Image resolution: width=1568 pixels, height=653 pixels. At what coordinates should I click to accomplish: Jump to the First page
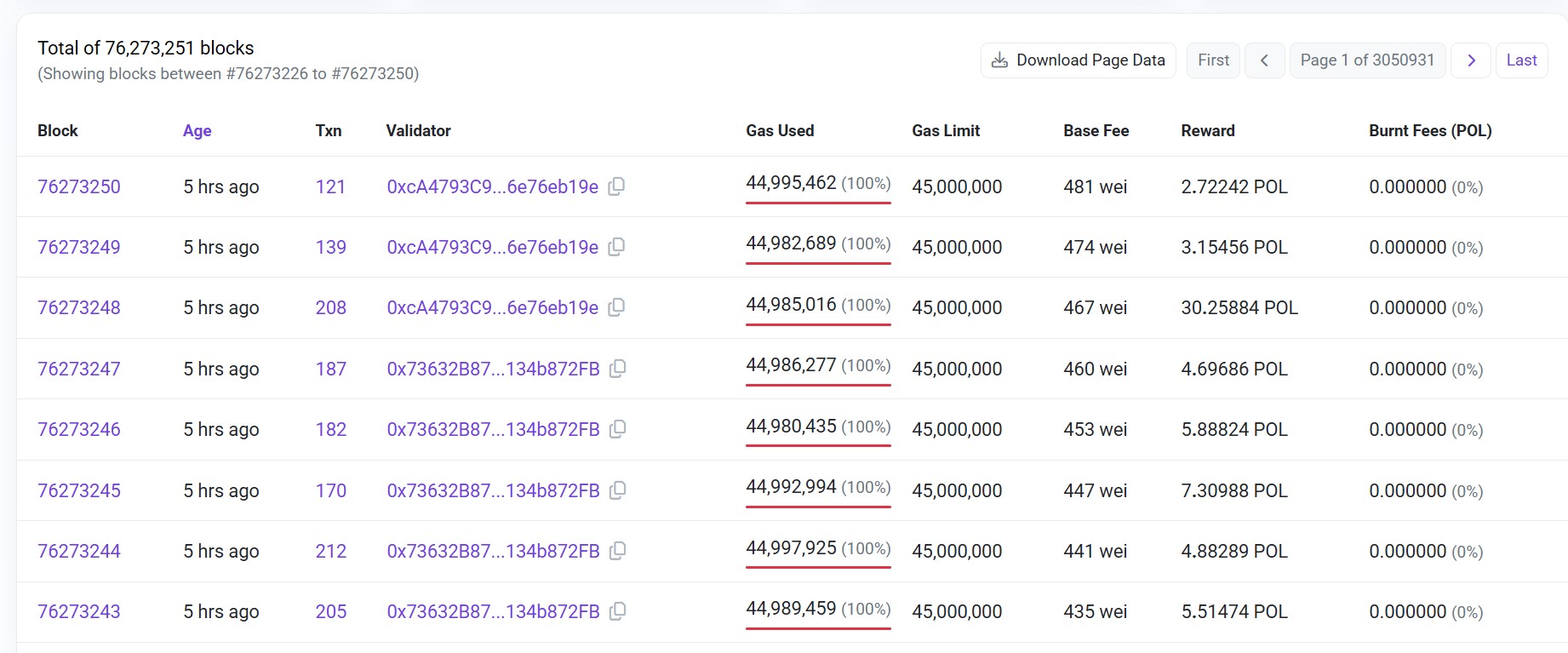1213,60
